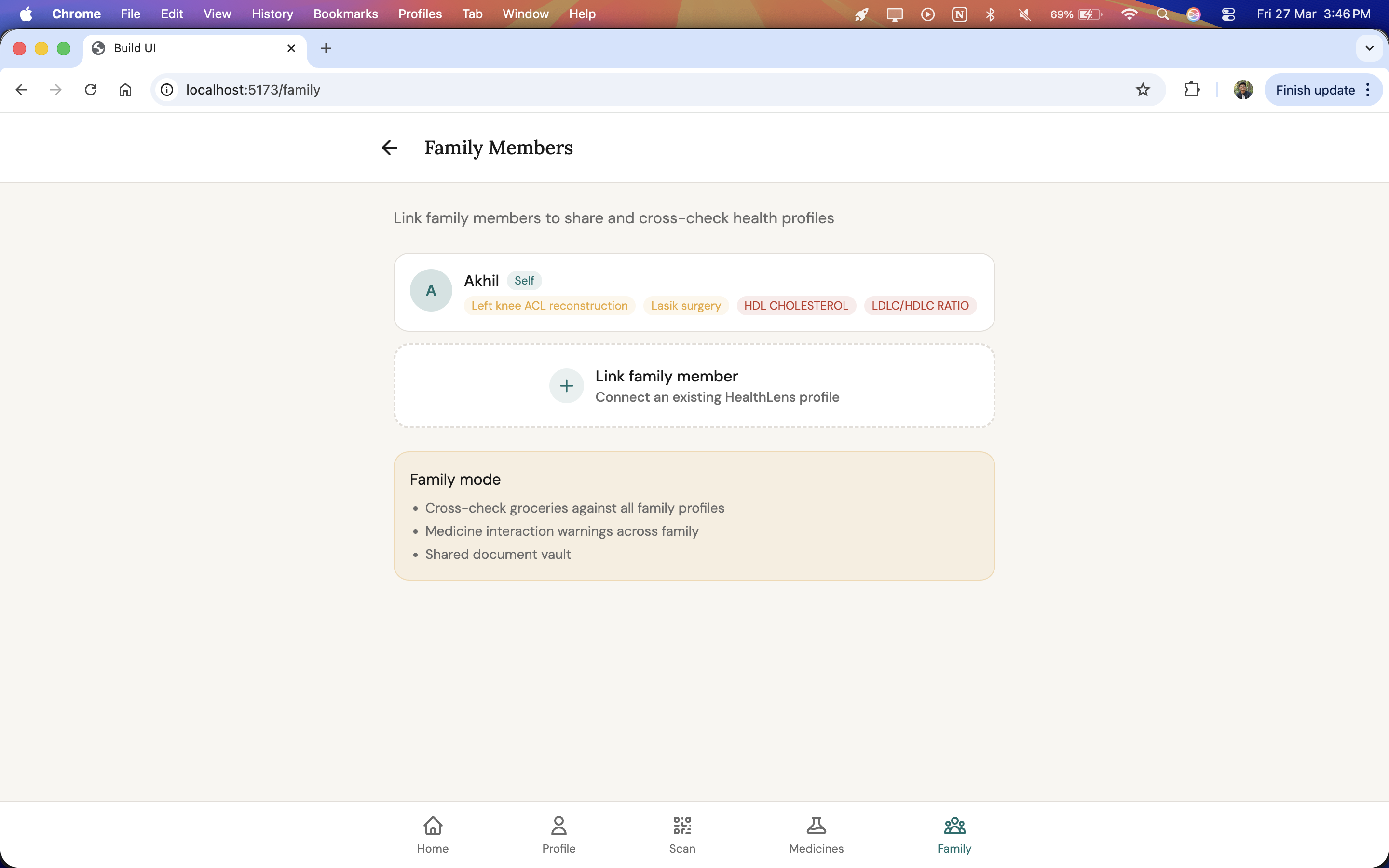Go to the Medicines tab

coord(816,835)
